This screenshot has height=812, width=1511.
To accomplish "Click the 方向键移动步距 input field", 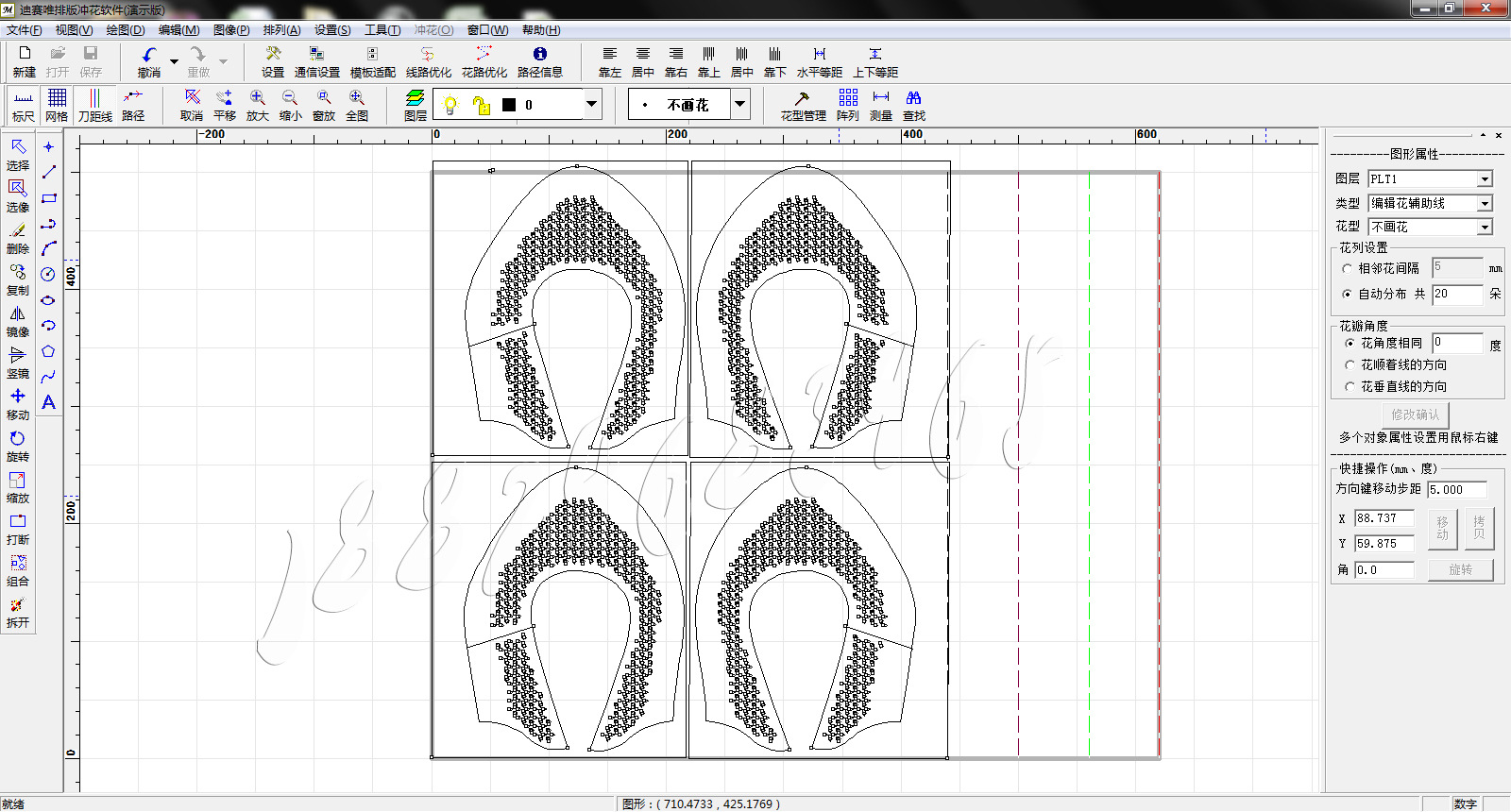I will 1456,490.
